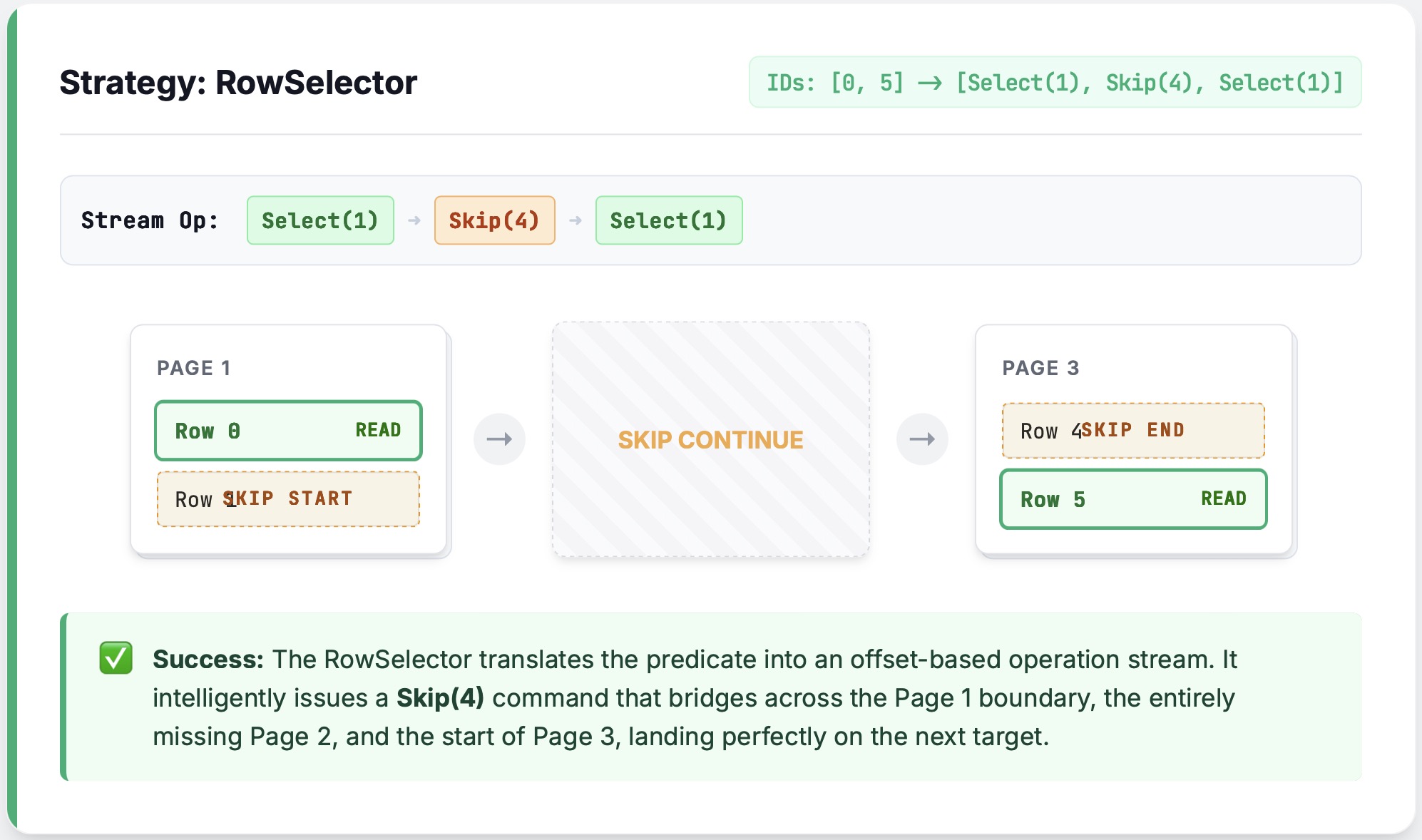Click the bold Success: text
Screen dimensions: 1422x840
click(208, 660)
